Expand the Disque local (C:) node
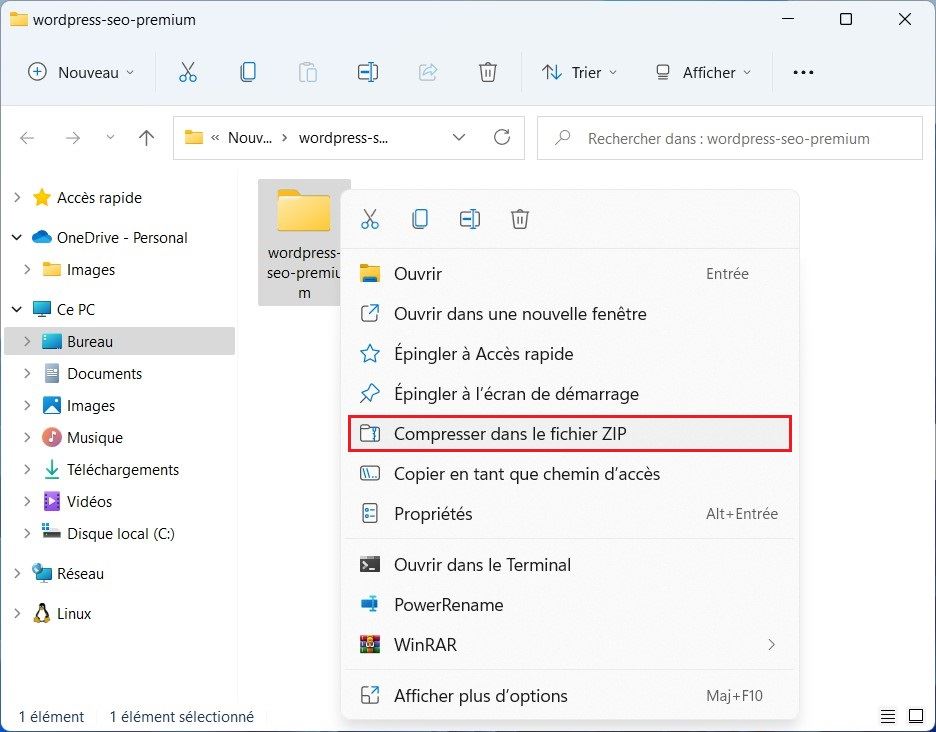Image resolution: width=936 pixels, height=732 pixels. 27,533
